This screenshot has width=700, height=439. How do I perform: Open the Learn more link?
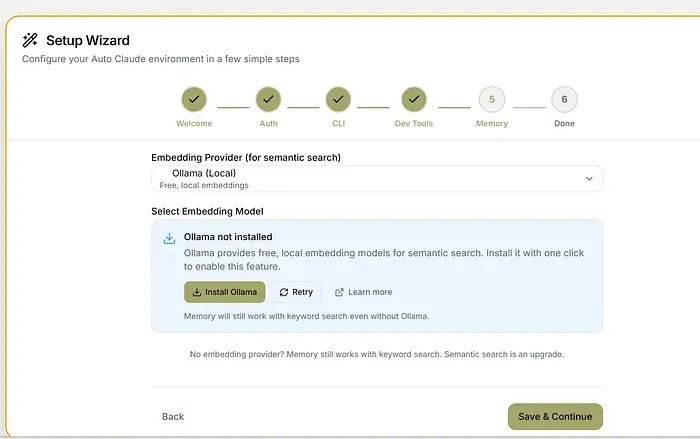[369, 292]
